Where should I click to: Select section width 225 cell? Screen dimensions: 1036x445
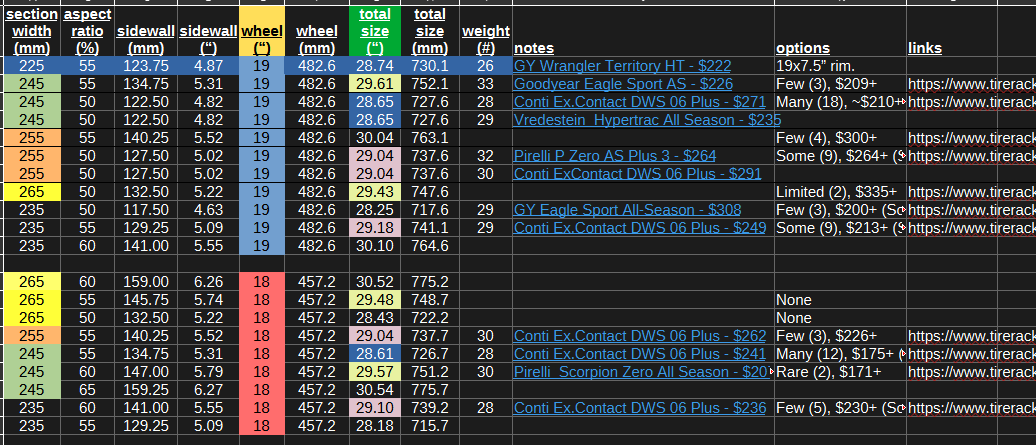click(32, 66)
